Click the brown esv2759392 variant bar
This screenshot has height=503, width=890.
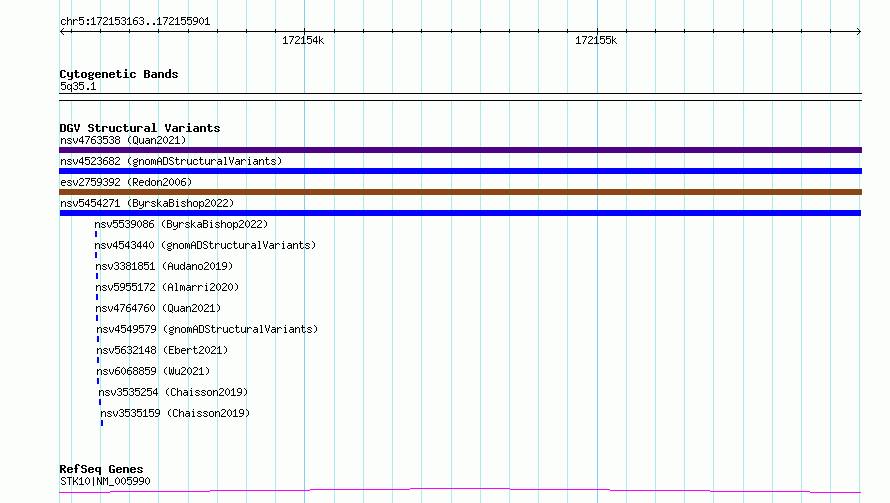point(460,192)
